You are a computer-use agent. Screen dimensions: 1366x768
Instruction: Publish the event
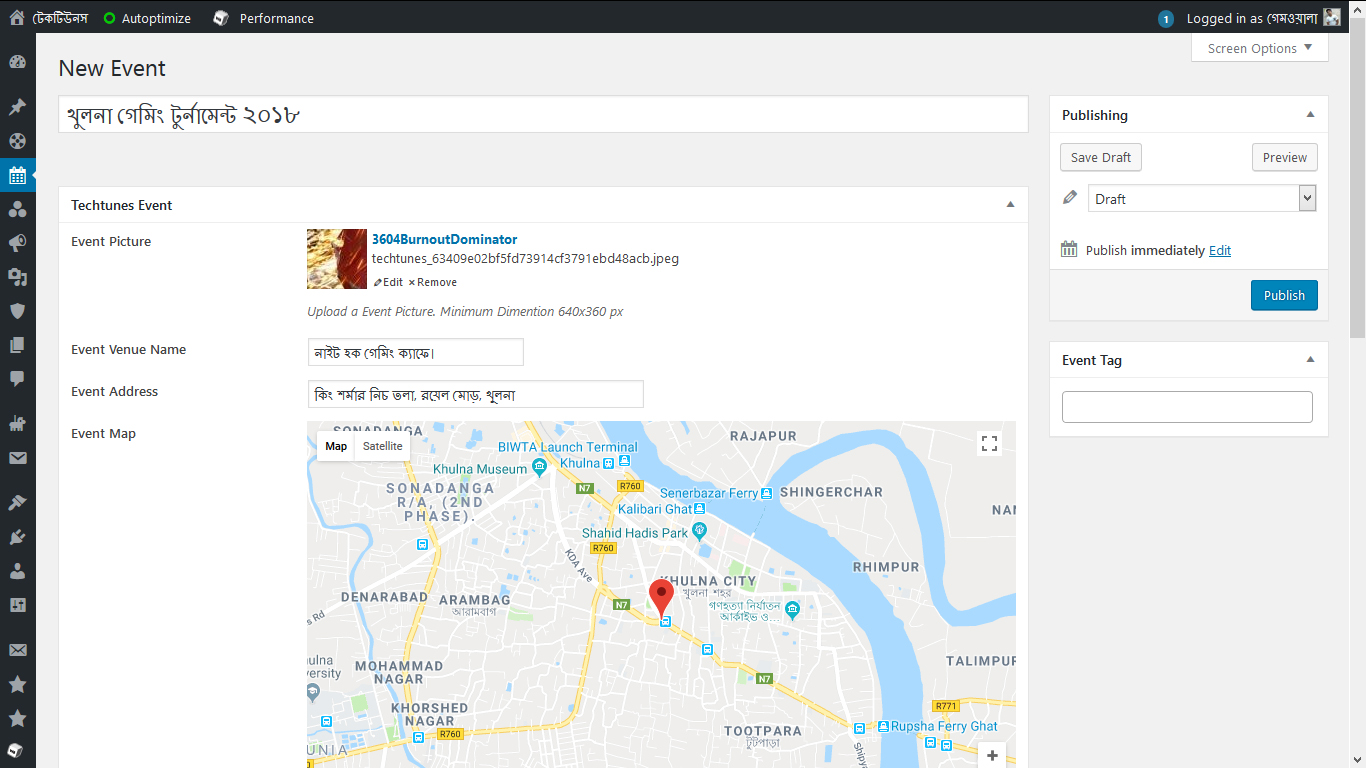pos(1284,295)
